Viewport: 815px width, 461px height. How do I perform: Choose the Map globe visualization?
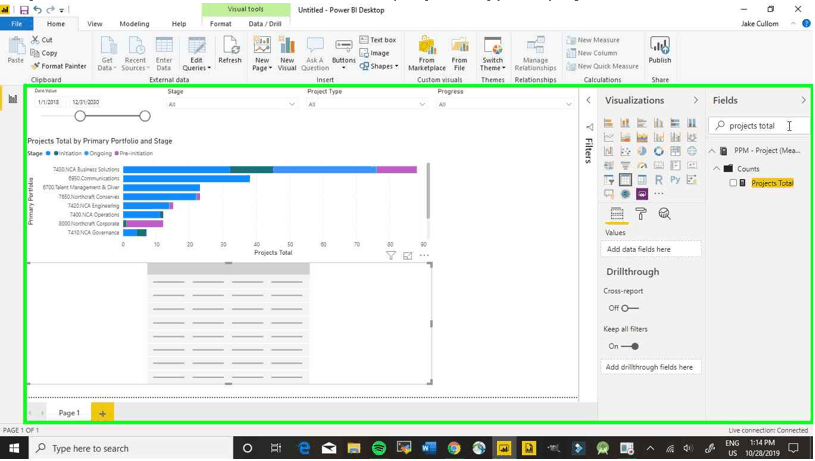(x=692, y=151)
